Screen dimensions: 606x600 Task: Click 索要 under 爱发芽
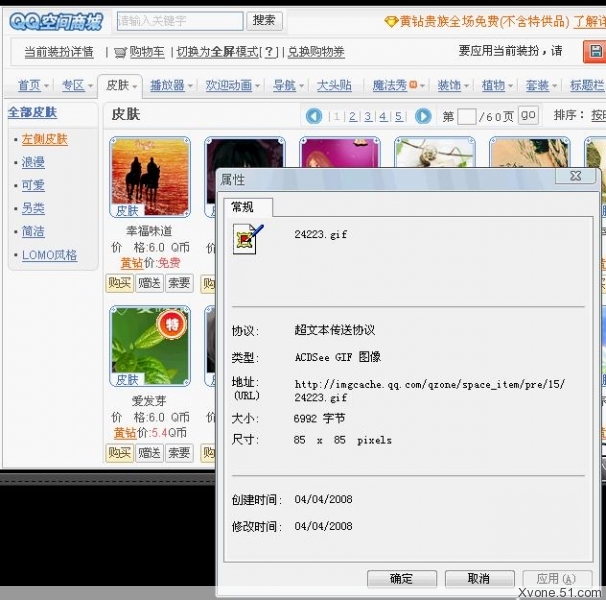(179, 453)
